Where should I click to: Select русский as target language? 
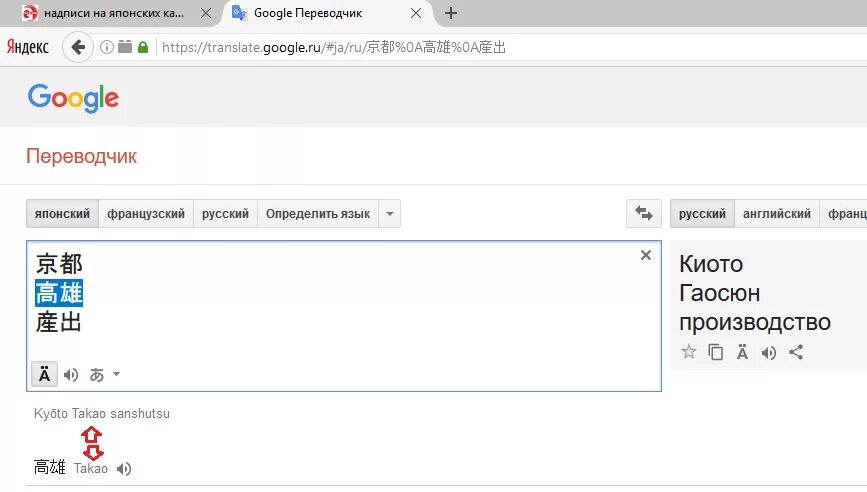click(x=702, y=213)
